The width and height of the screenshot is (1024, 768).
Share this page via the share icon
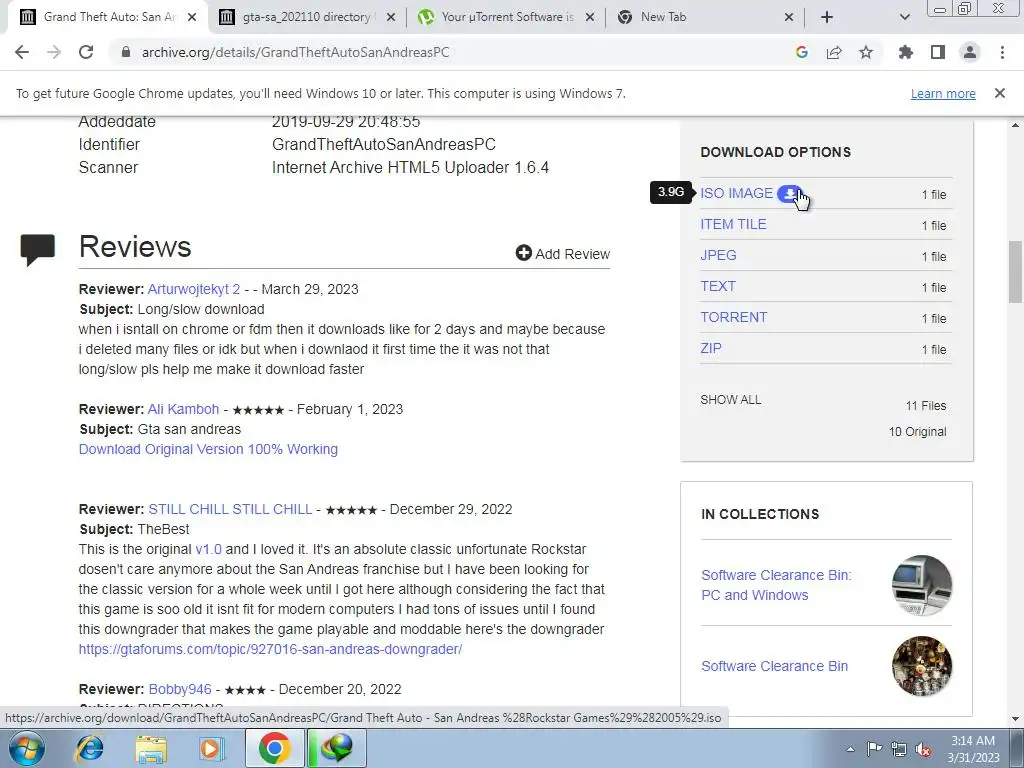[834, 52]
